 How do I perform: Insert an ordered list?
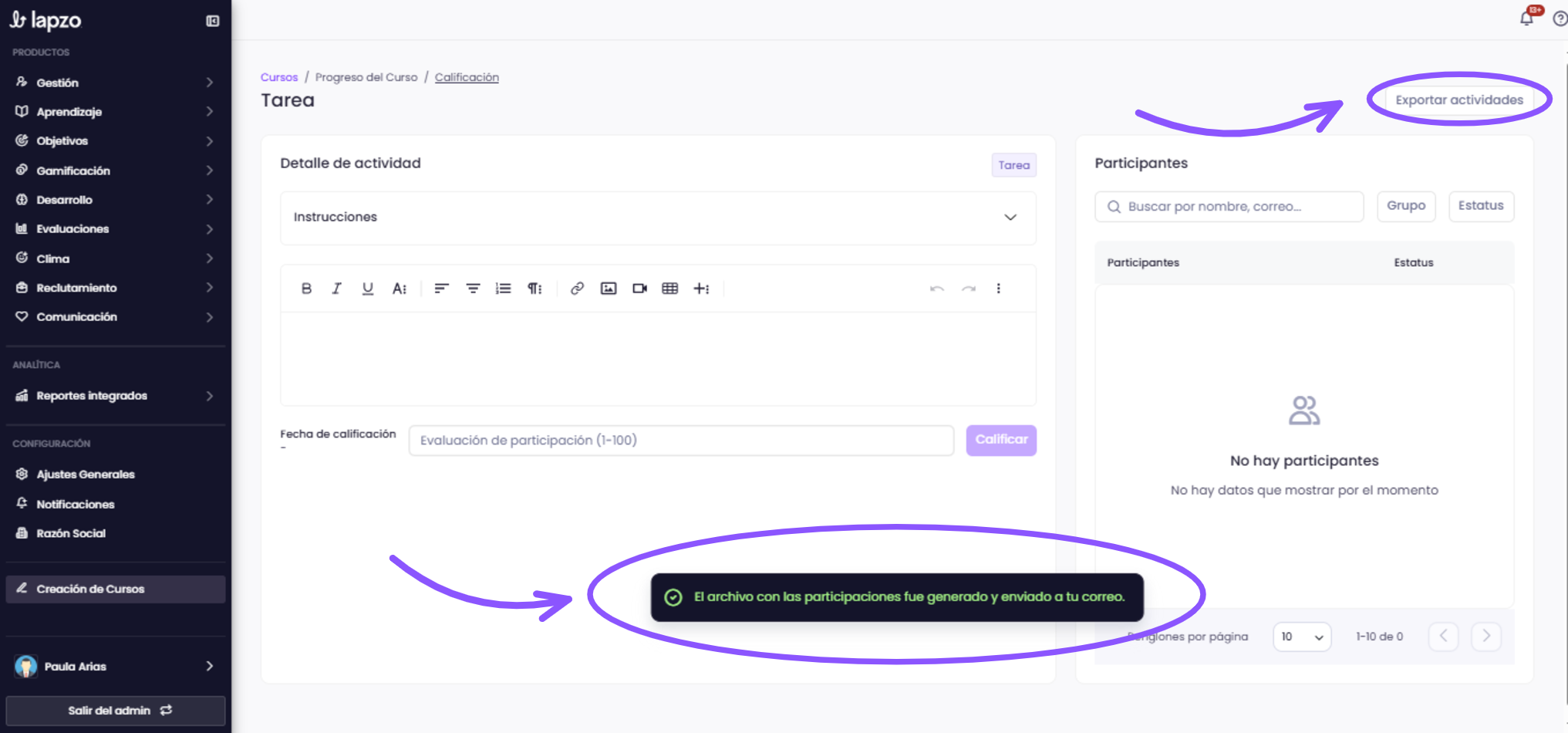504,289
